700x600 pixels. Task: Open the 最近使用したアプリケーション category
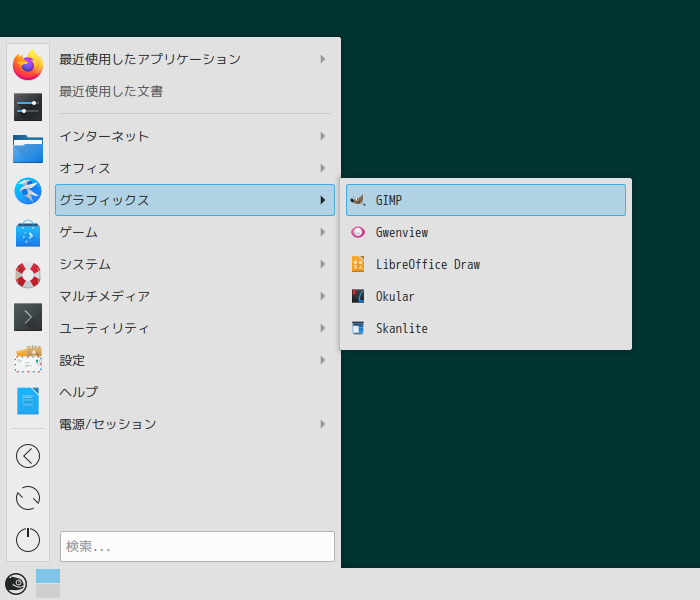195,59
